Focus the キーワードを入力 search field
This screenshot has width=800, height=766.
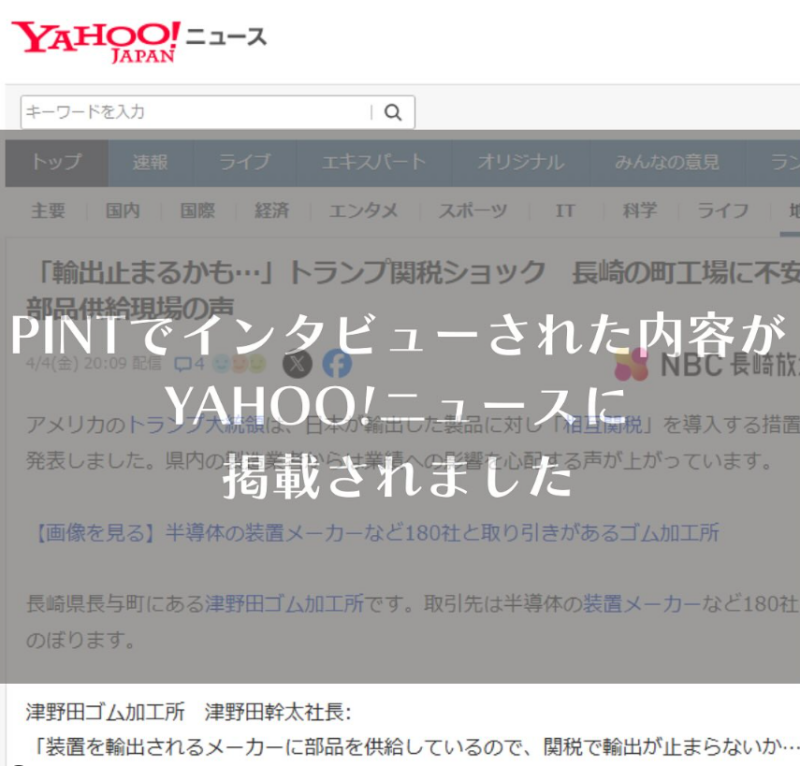(195, 112)
